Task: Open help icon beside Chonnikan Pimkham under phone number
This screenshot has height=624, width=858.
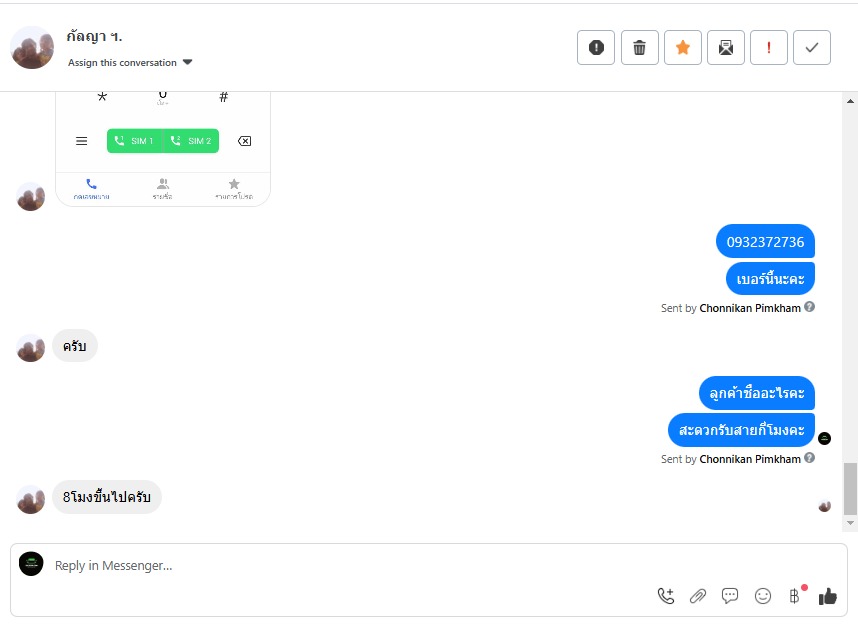Action: (x=810, y=307)
